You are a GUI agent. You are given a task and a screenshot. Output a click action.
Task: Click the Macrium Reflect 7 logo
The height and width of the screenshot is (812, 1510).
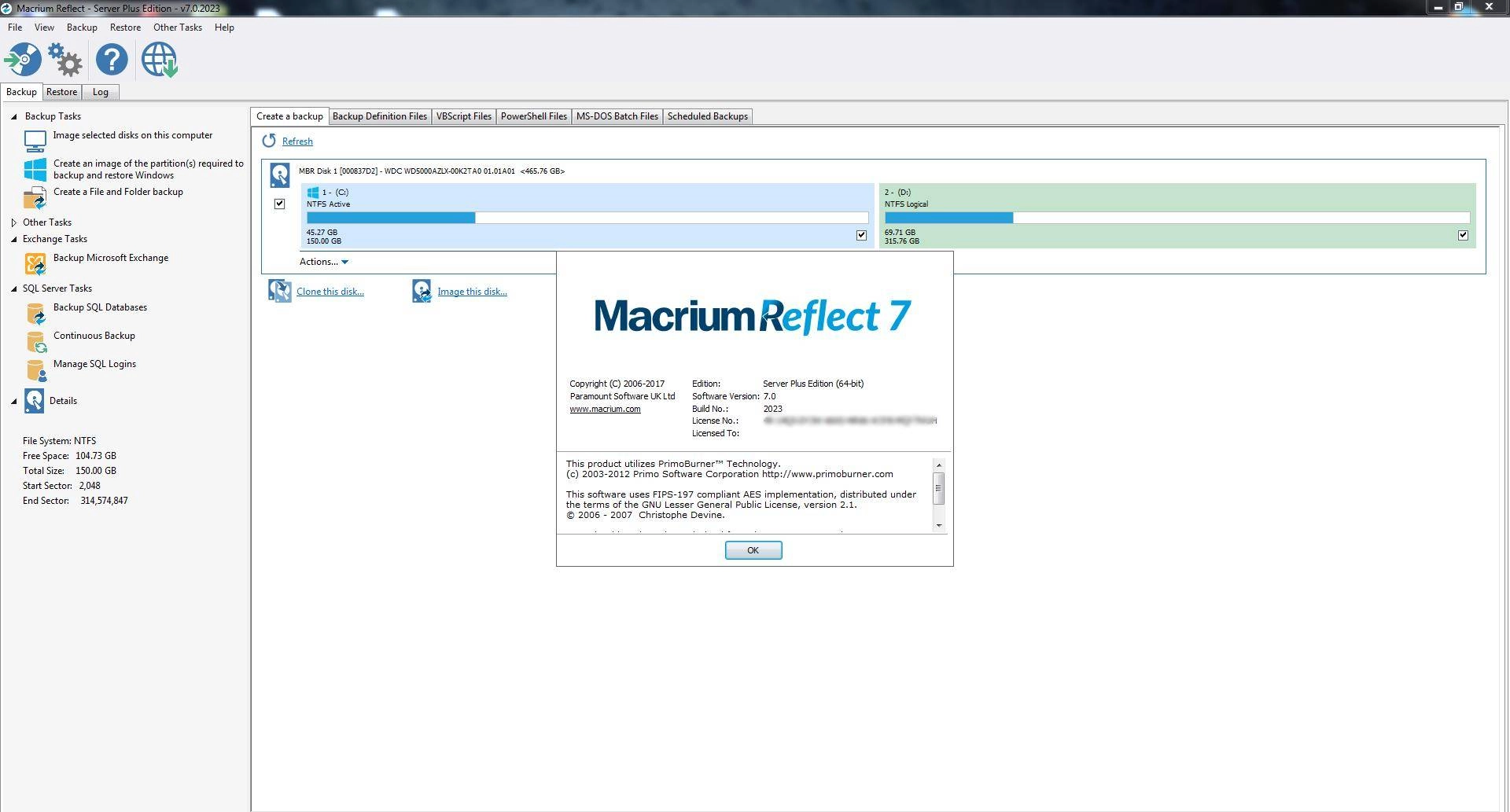(x=753, y=316)
